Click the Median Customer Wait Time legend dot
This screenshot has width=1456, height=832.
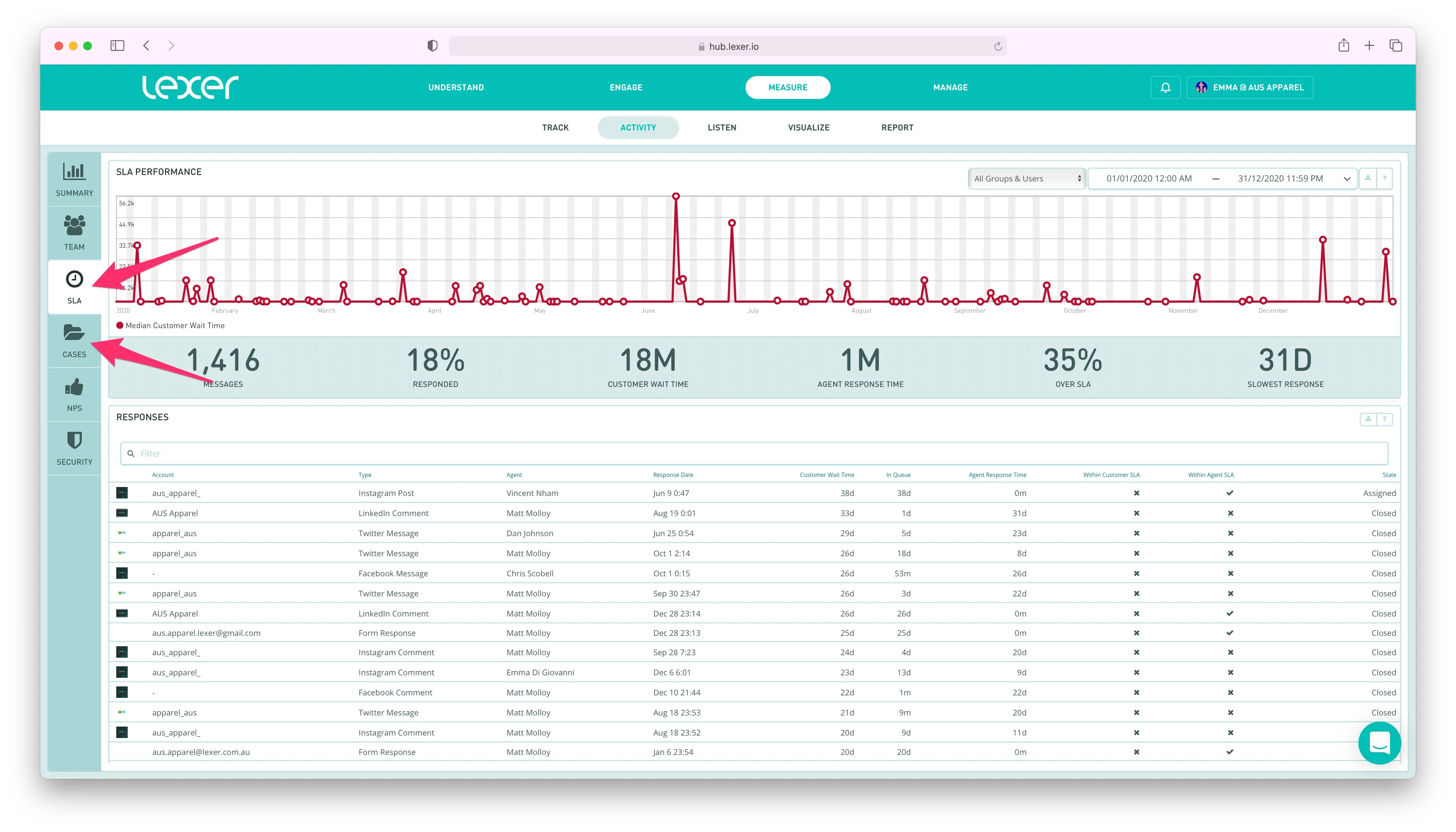[120, 325]
